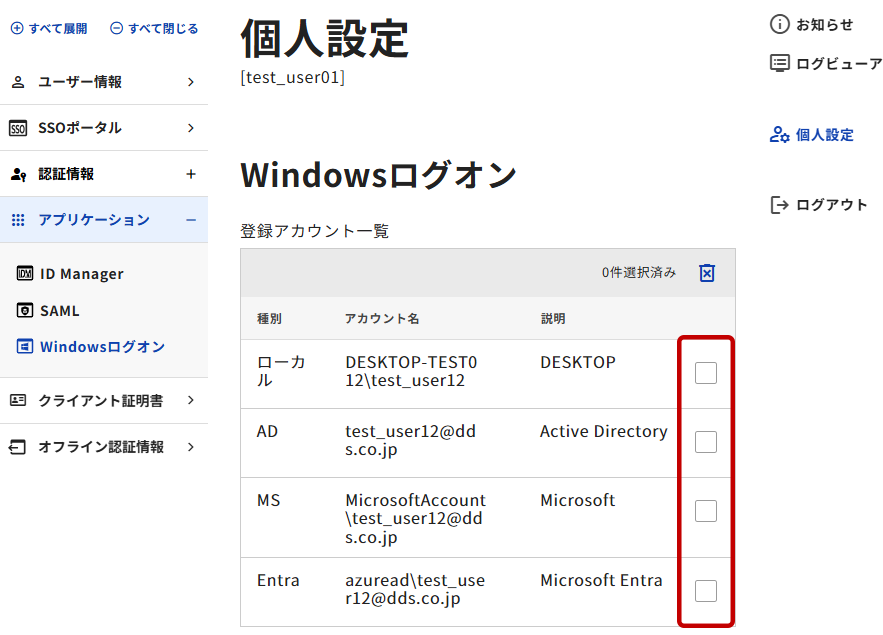Check the ローカル DESKTOP account checkbox

point(706,373)
